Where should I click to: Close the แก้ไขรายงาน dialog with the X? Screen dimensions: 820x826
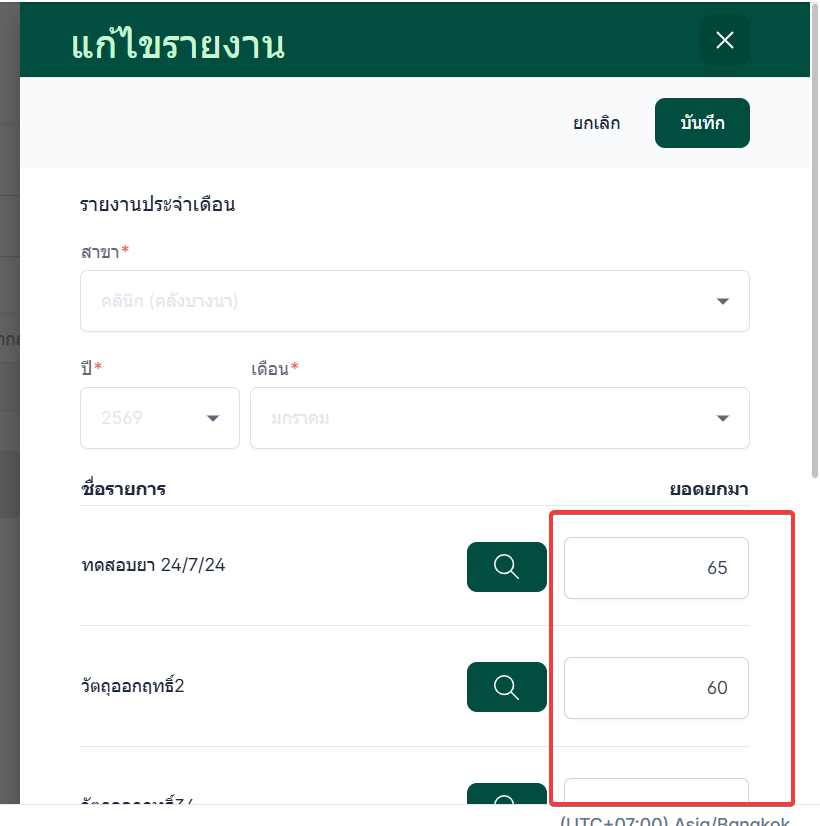(724, 40)
